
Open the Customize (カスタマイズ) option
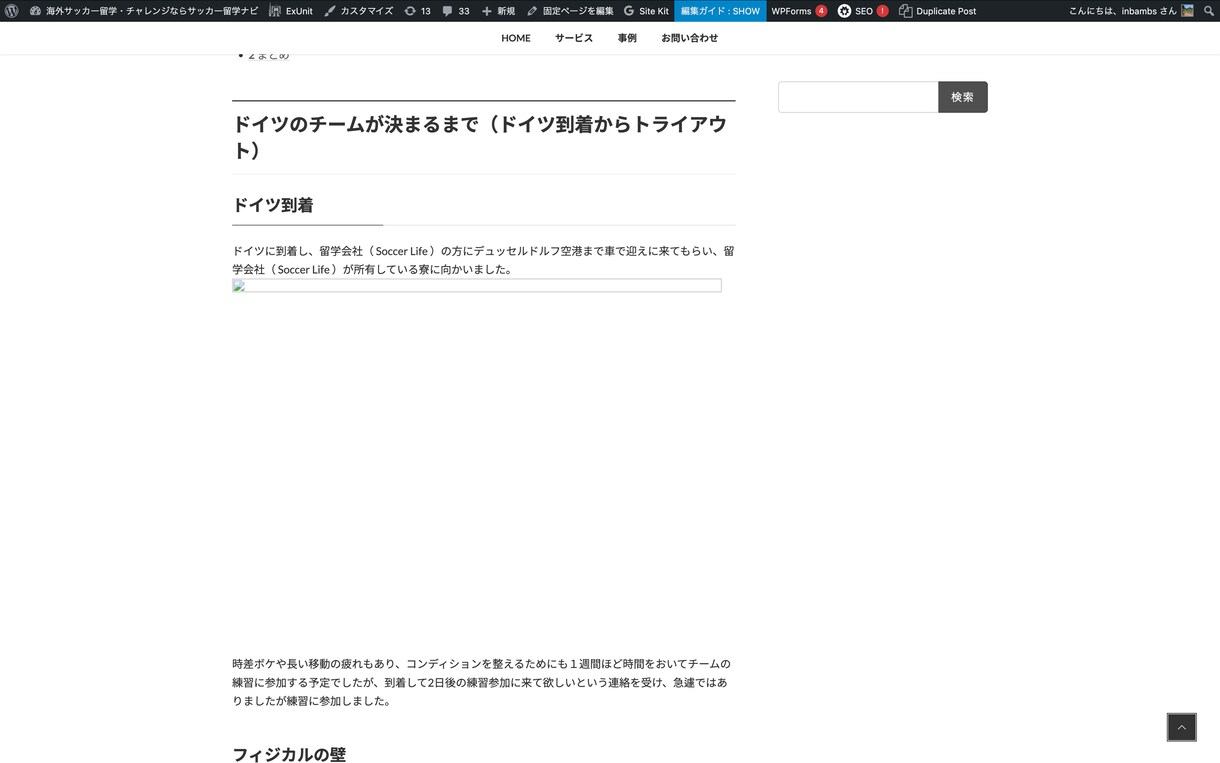358,11
